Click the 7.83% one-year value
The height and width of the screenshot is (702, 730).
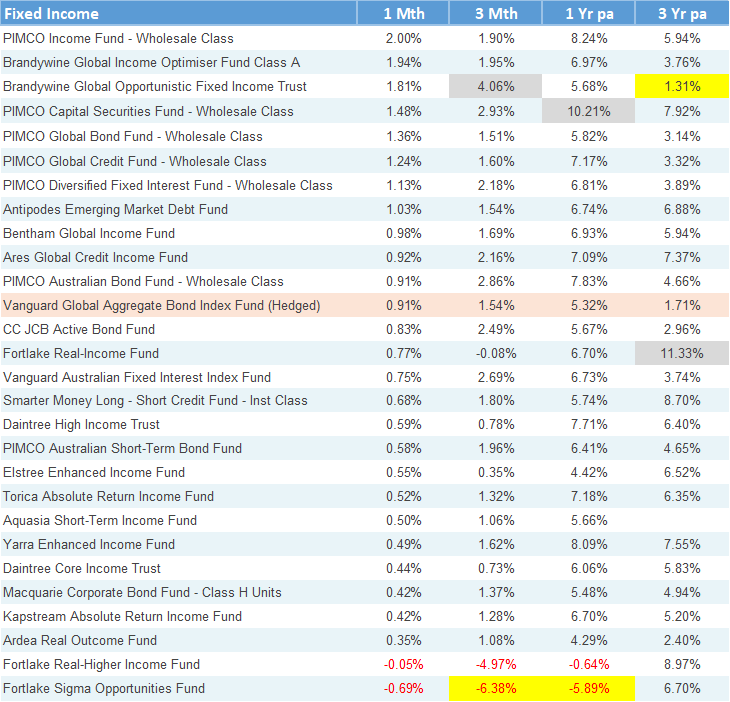click(589, 282)
